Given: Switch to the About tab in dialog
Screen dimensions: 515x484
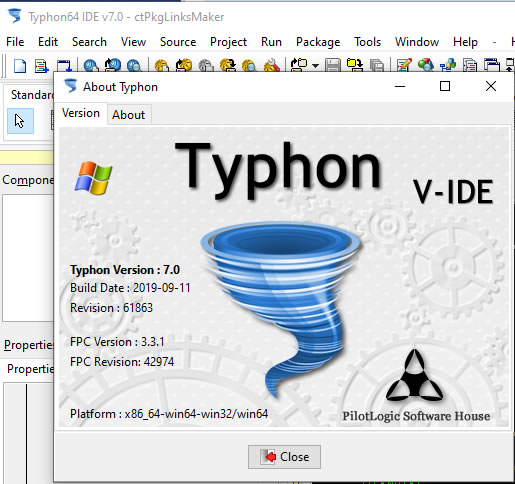Looking at the screenshot, I should point(129,115).
